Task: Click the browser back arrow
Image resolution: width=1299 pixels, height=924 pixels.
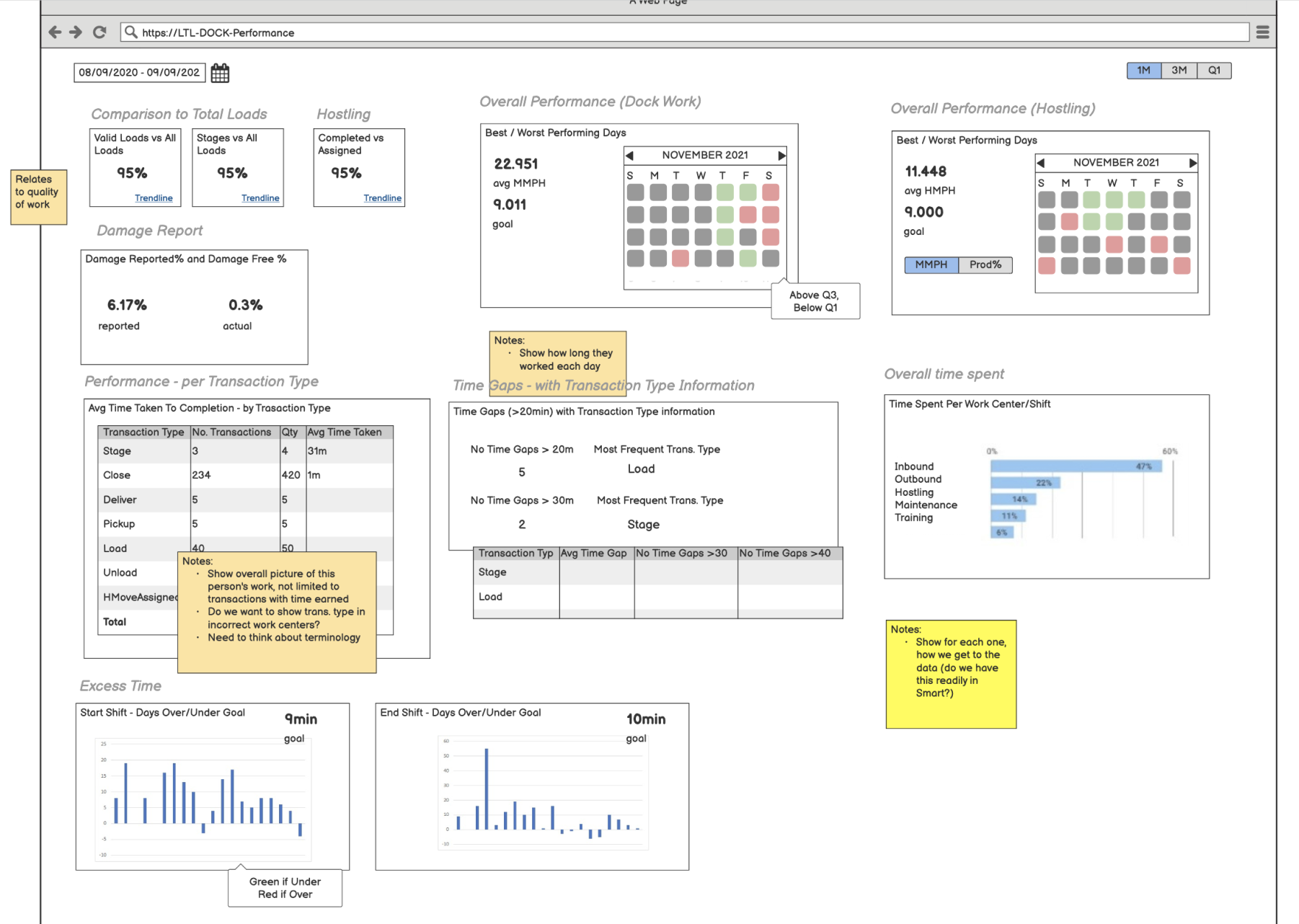Action: click(x=55, y=32)
